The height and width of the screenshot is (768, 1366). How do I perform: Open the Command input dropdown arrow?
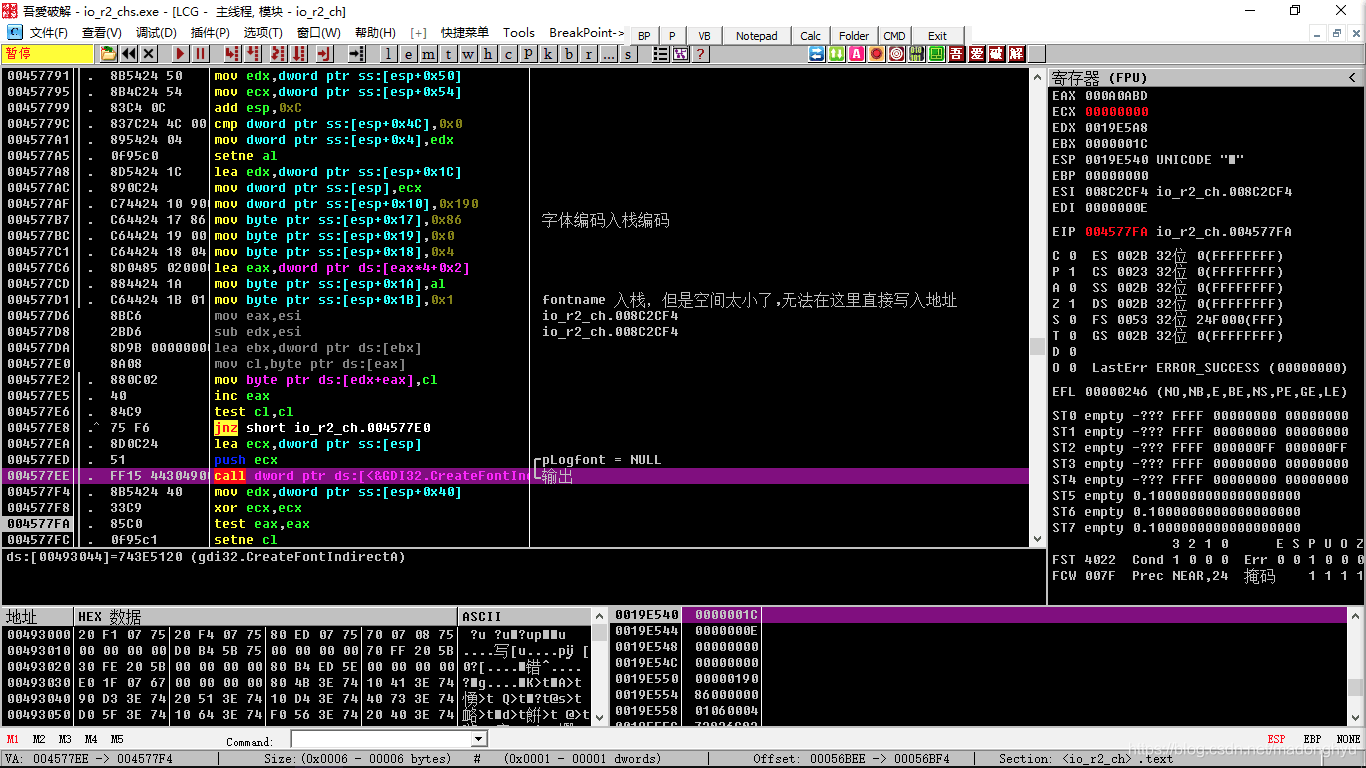478,739
